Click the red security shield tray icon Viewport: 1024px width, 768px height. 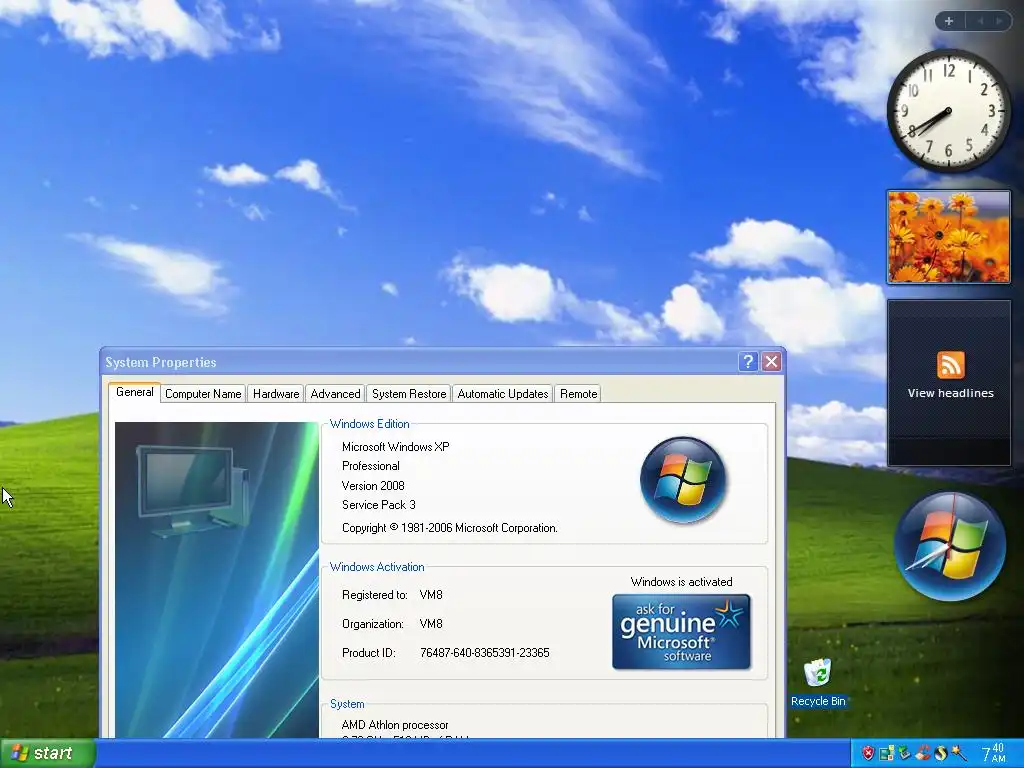tap(868, 753)
